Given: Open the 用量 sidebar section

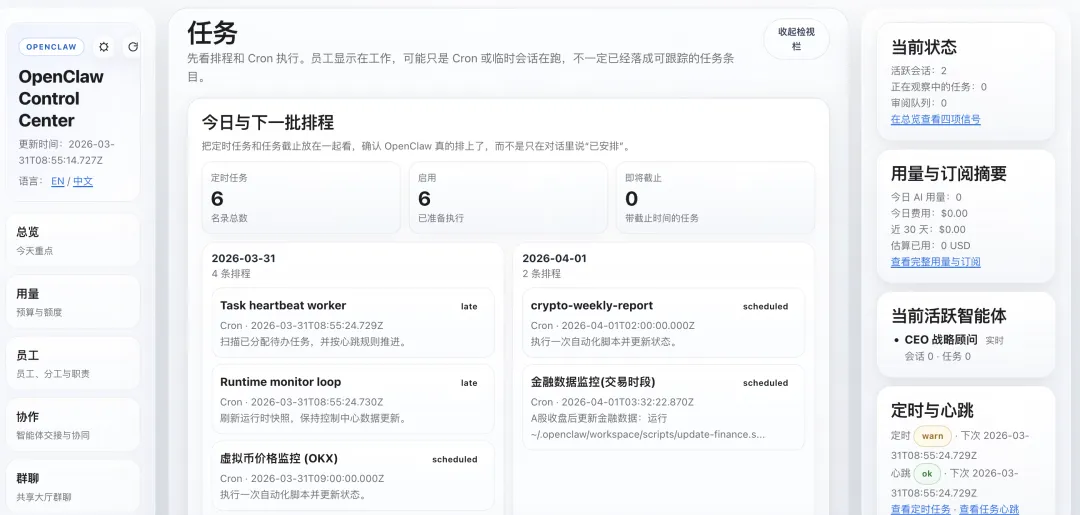Looking at the screenshot, I should pyautogui.click(x=72, y=302).
